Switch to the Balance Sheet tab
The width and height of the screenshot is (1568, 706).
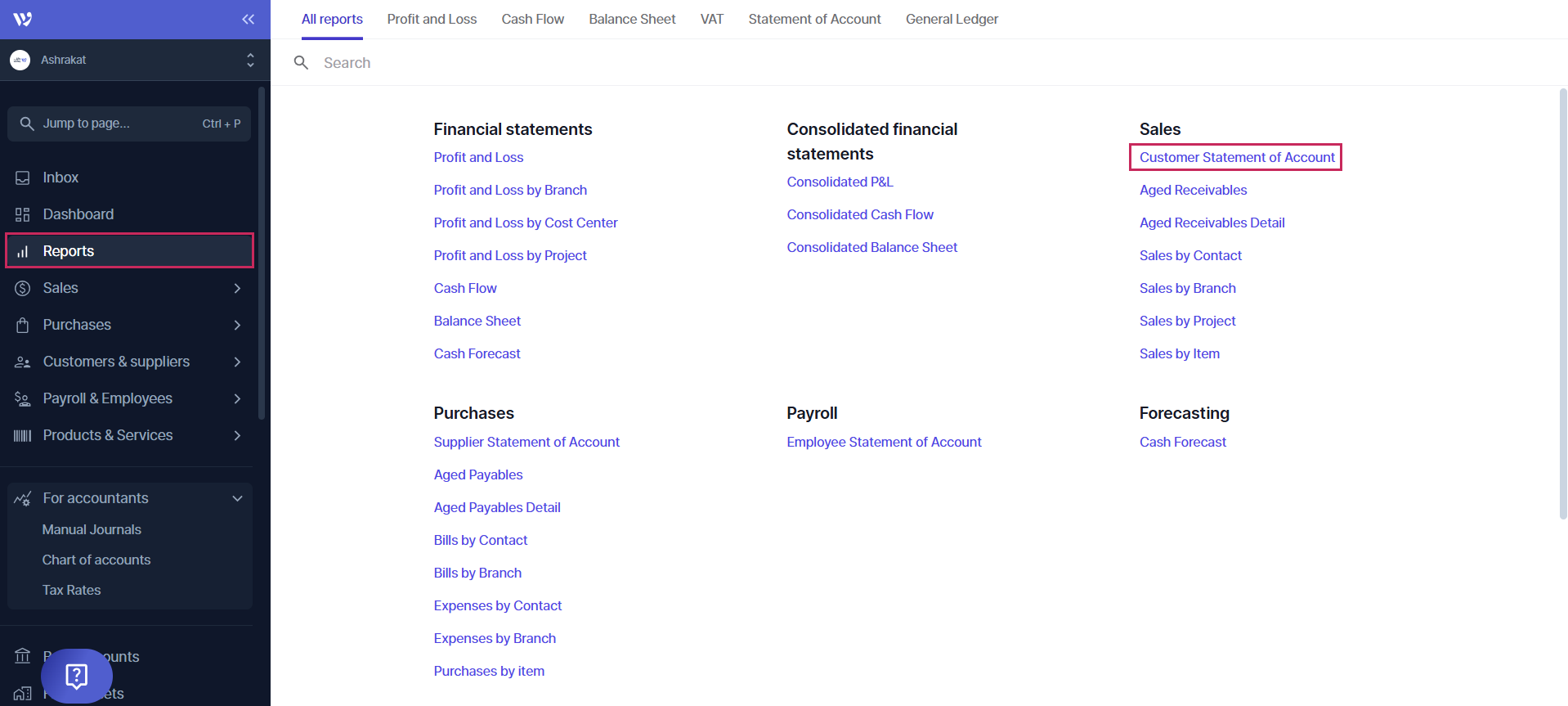[x=632, y=19]
